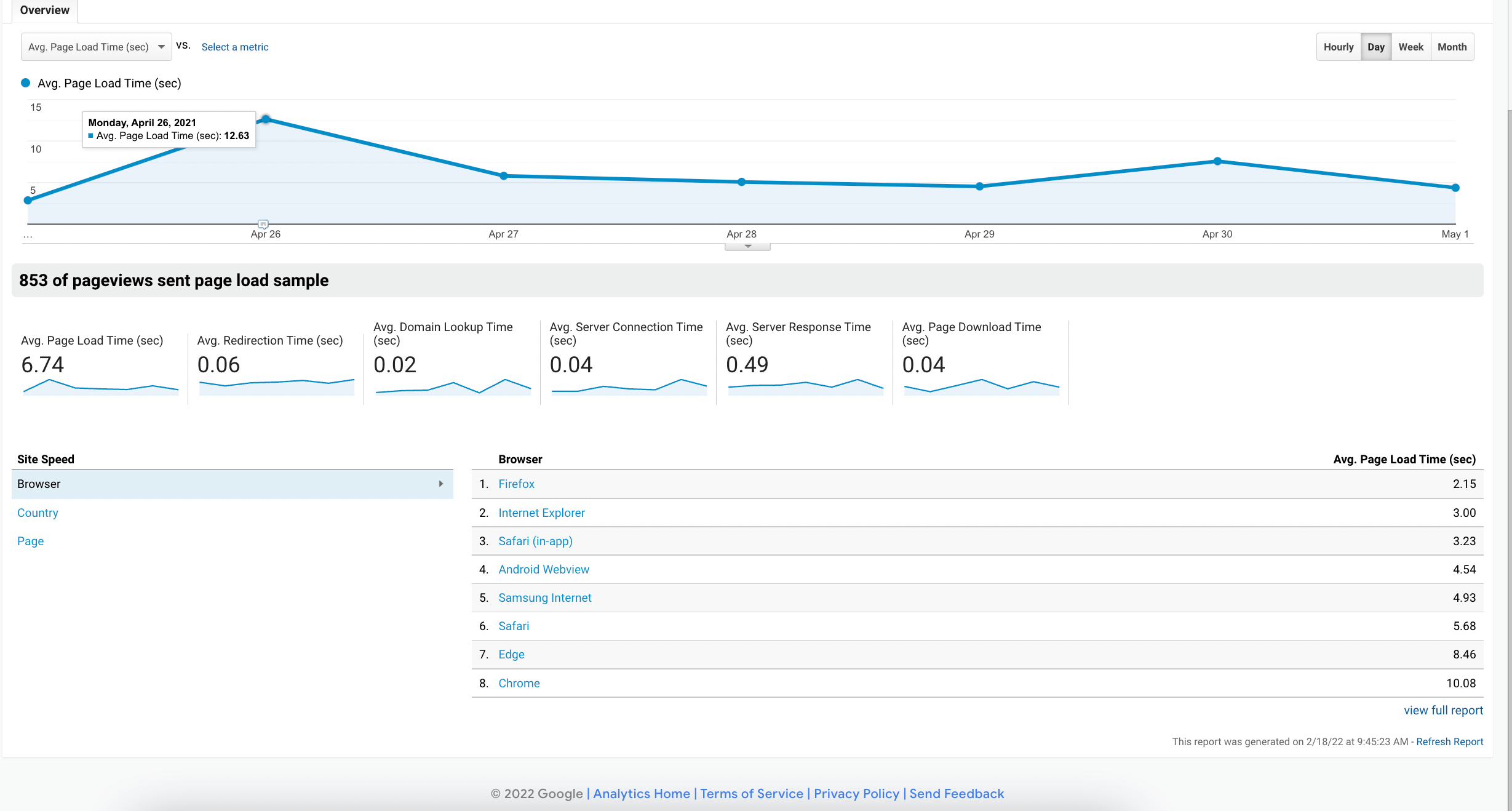Expand the annotations drawer arrow below chart
Screen dimensions: 1512x811
747,247
